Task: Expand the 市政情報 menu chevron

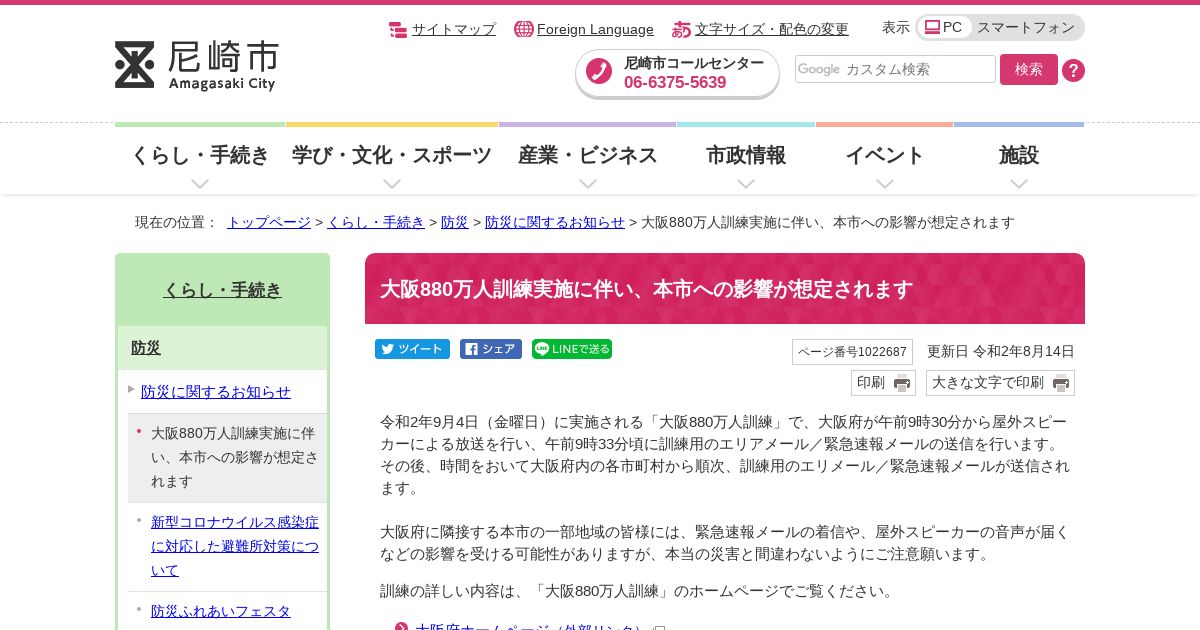Action: (x=746, y=183)
